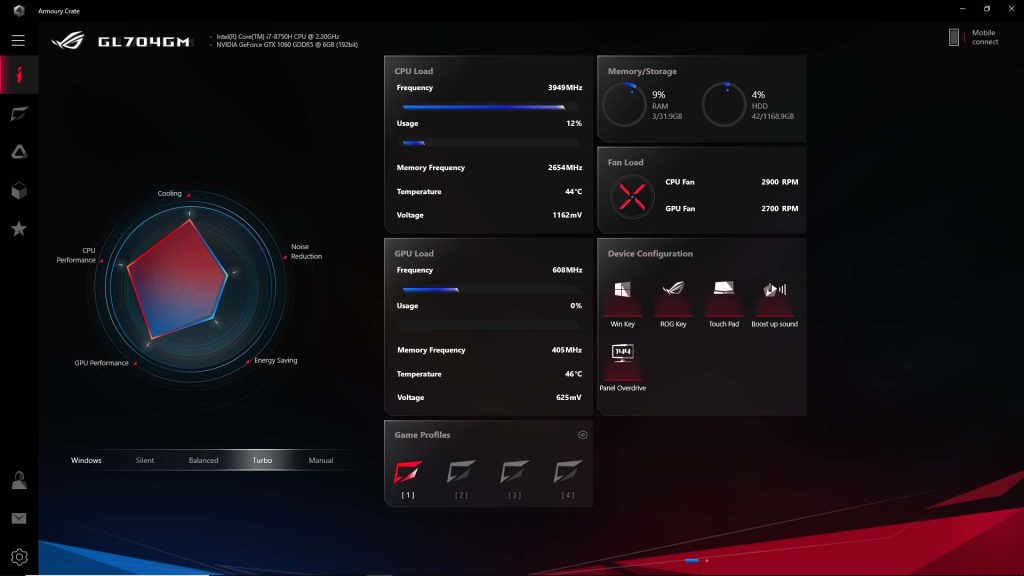The image size is (1024, 576).
Task: Click the GPU Load panel title
Action: tap(413, 253)
